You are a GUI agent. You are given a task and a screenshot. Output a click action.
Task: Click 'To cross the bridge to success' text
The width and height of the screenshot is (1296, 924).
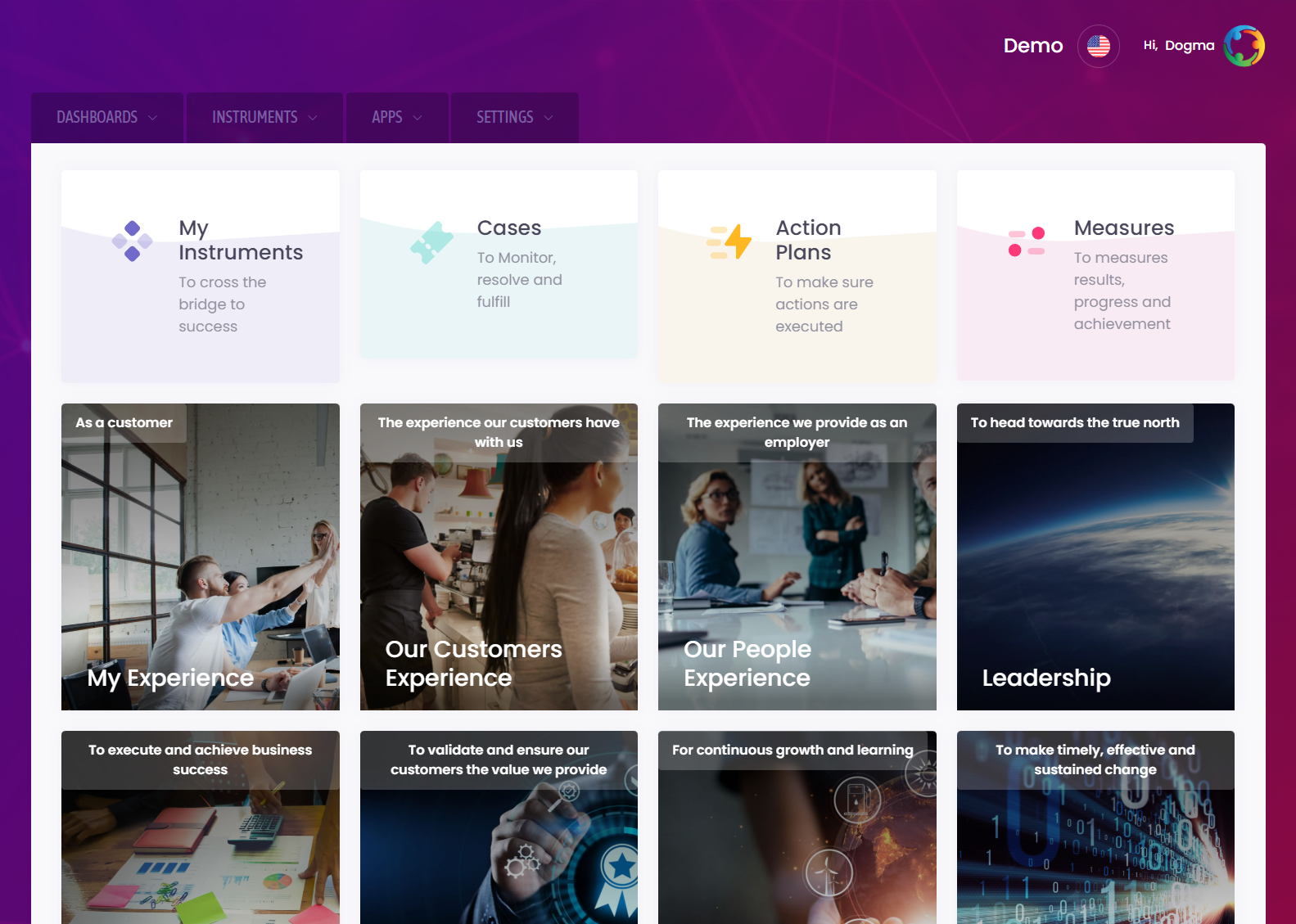[223, 304]
